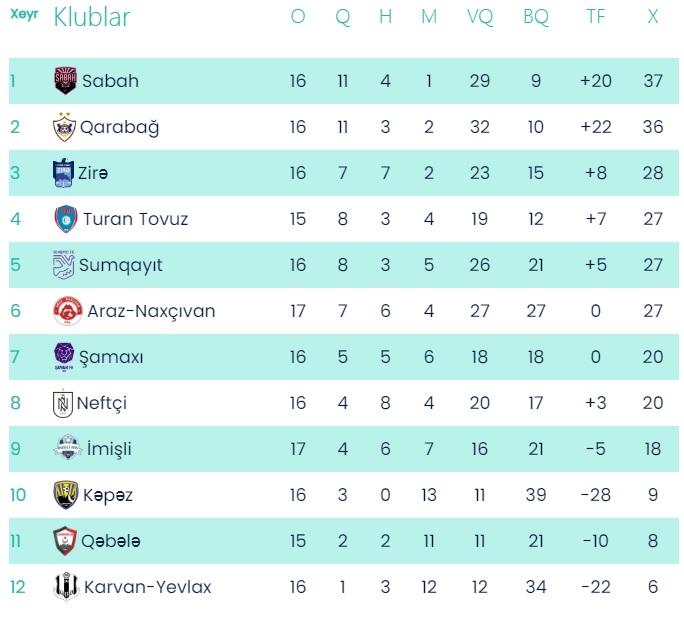Open the Neftçi club badge
The height and width of the screenshot is (618, 684).
[63, 403]
